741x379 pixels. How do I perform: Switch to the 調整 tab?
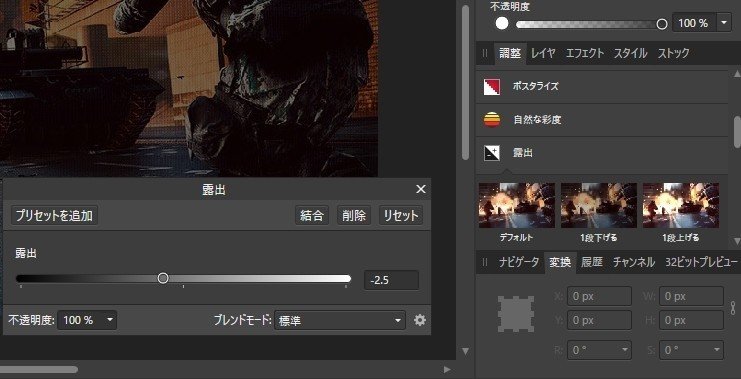click(x=510, y=53)
